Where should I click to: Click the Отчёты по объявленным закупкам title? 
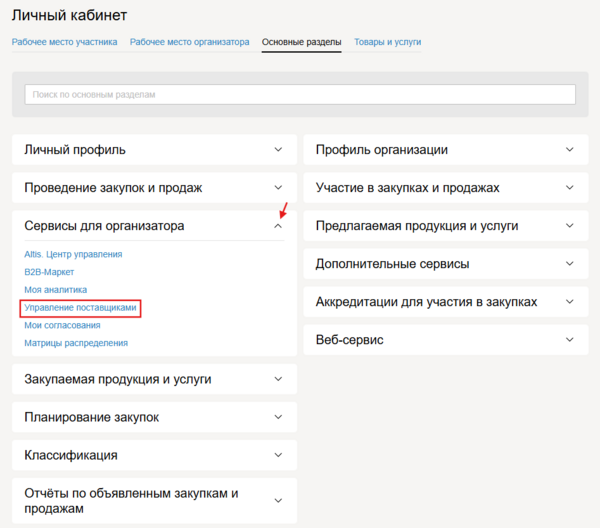(131, 501)
